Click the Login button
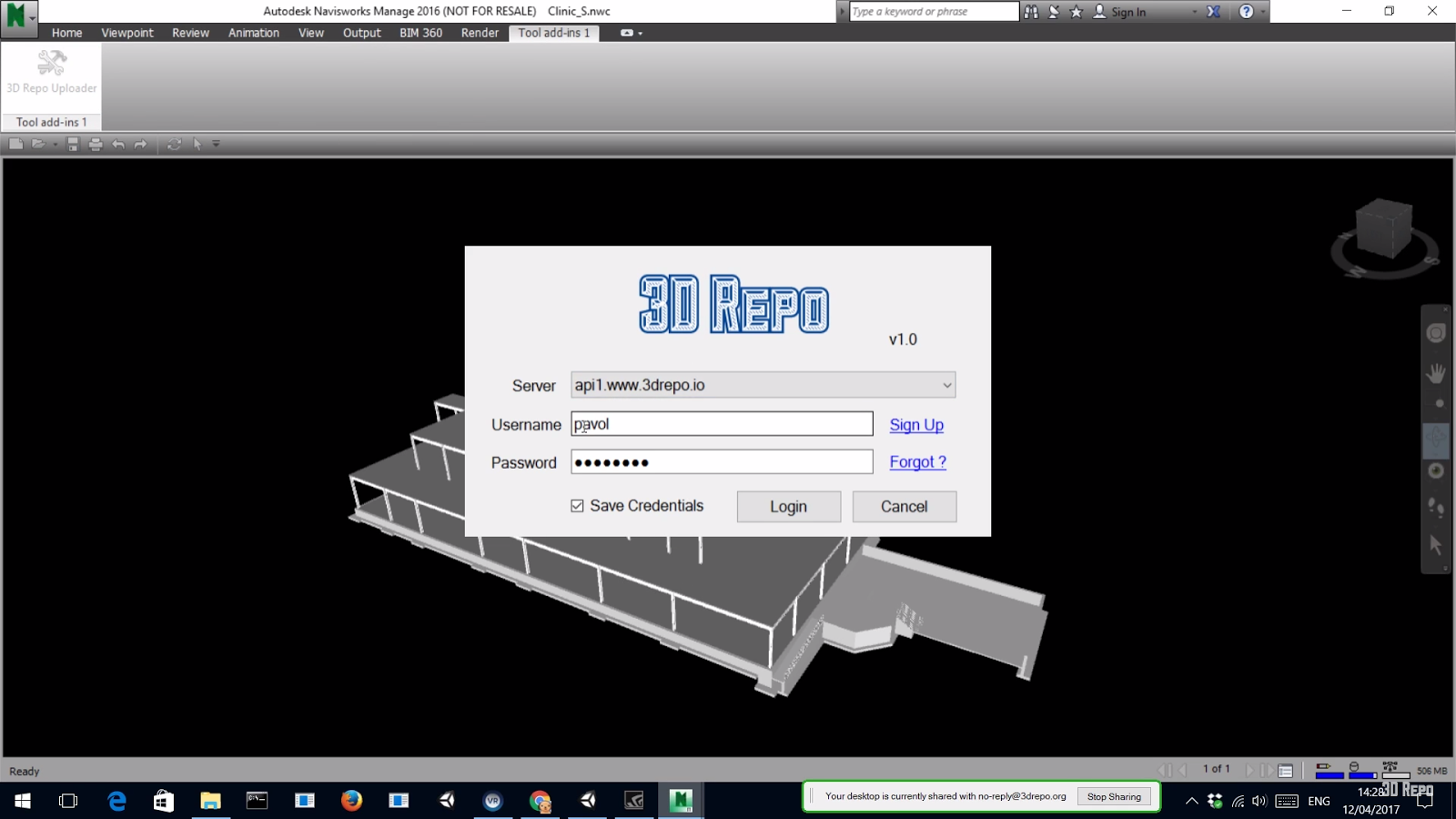This screenshot has height=819, width=1456. [x=788, y=507]
